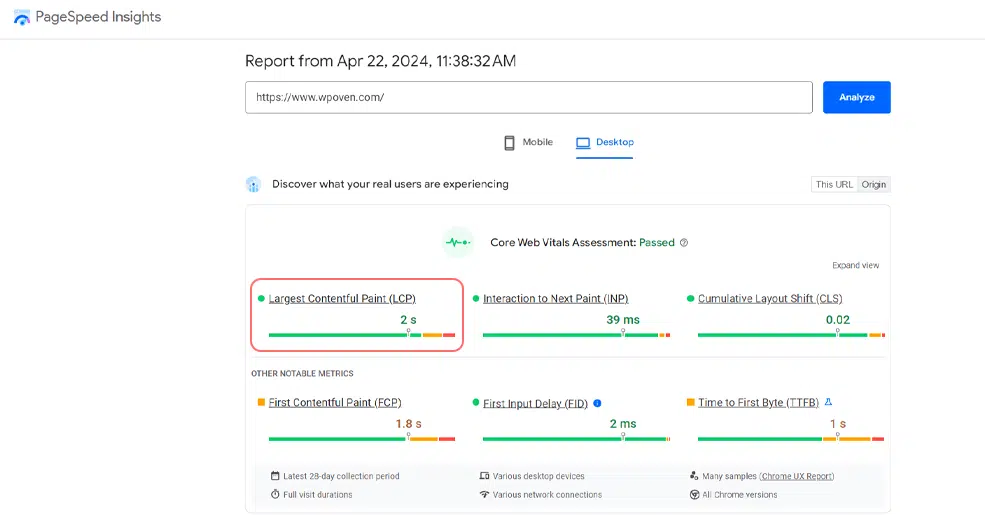This screenshot has width=985, height=515.
Task: Click the experimental flask icon beside TTFB
Action: 828,402
